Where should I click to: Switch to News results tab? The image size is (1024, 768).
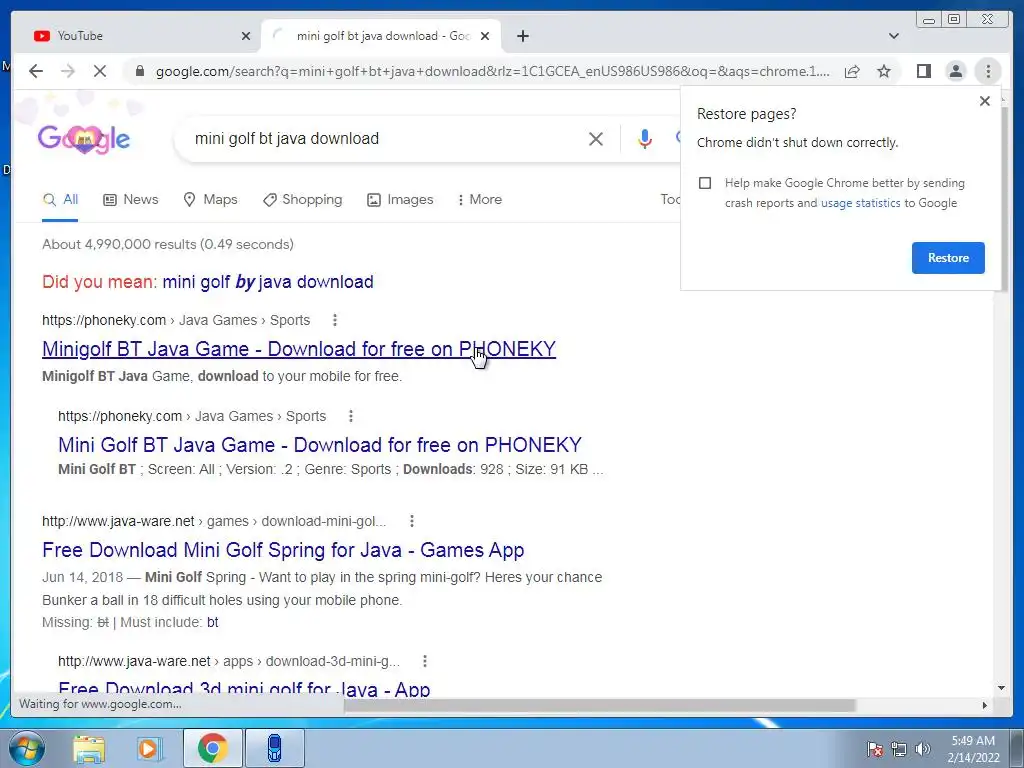[131, 200]
